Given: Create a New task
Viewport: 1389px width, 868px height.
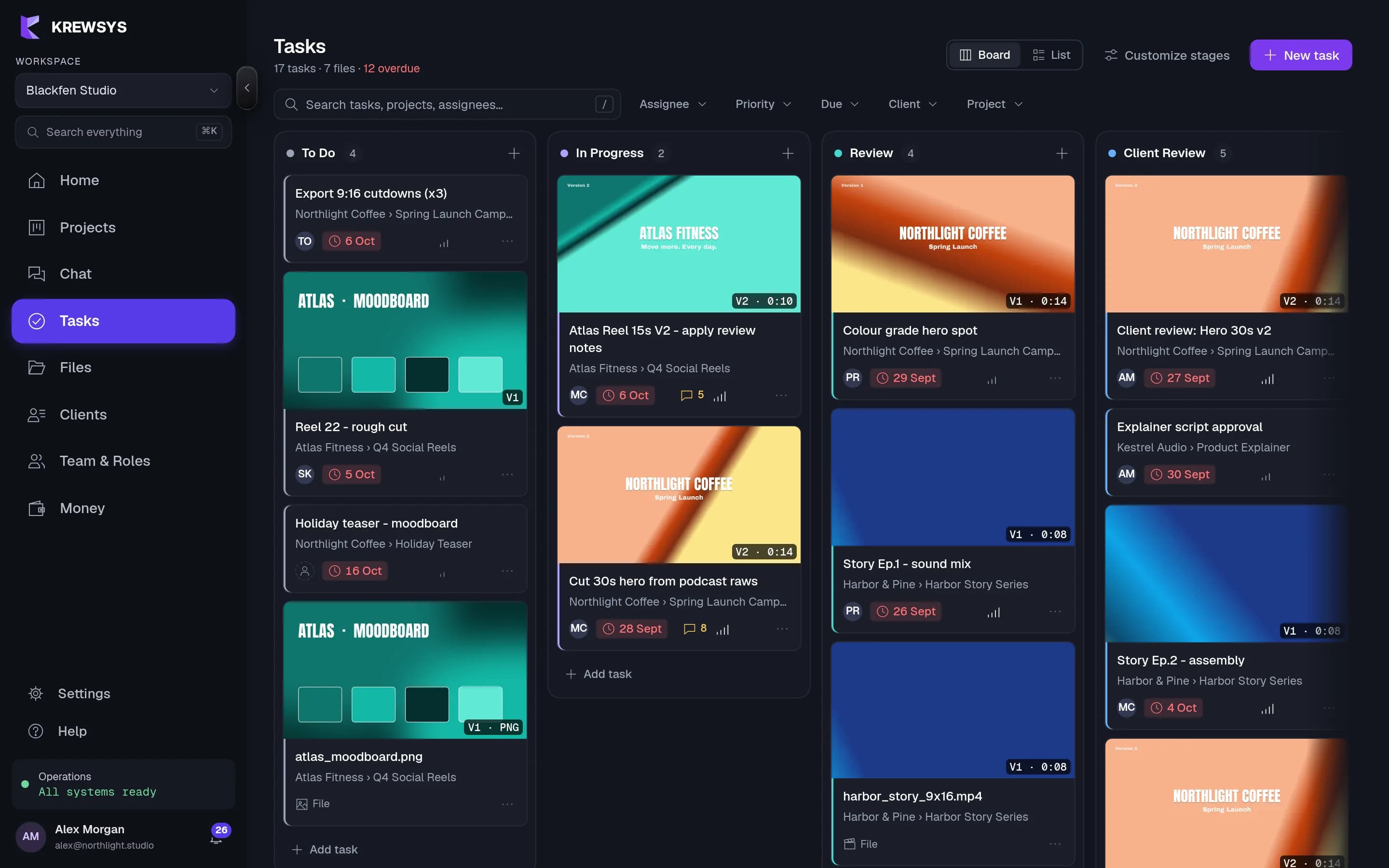Looking at the screenshot, I should [1301, 55].
